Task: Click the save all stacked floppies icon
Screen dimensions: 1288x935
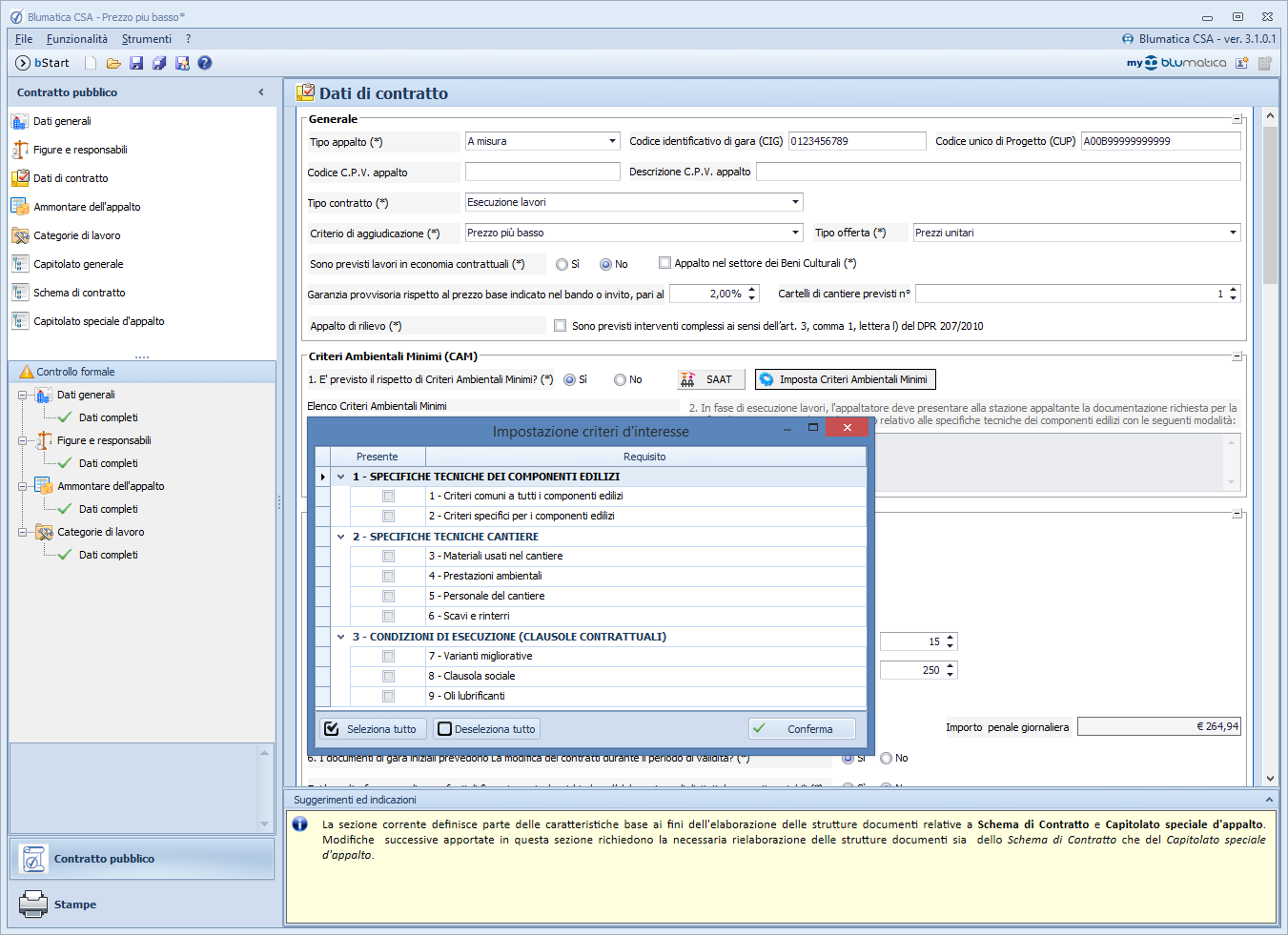Action: (x=159, y=63)
